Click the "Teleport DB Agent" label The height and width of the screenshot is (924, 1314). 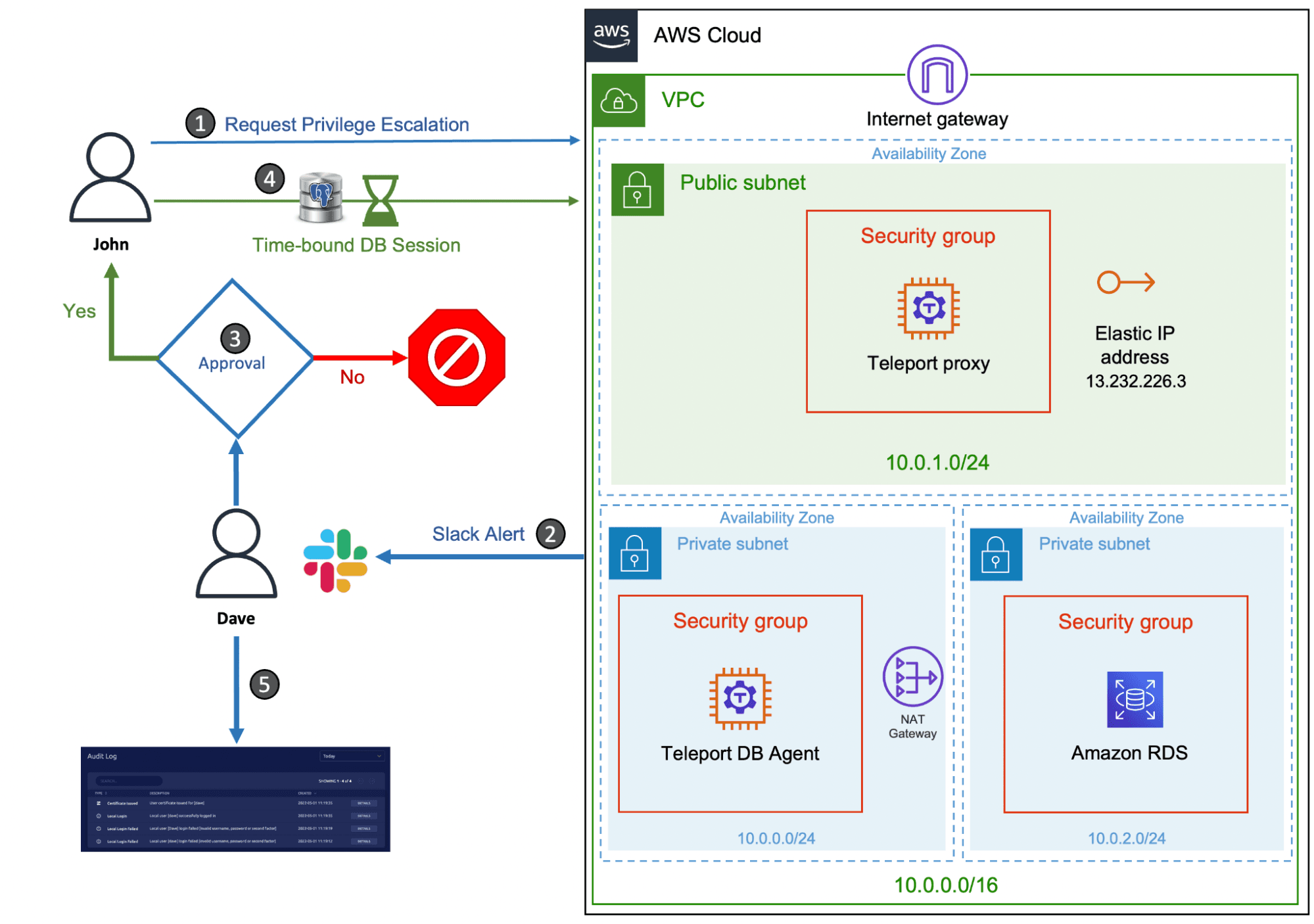[739, 754]
